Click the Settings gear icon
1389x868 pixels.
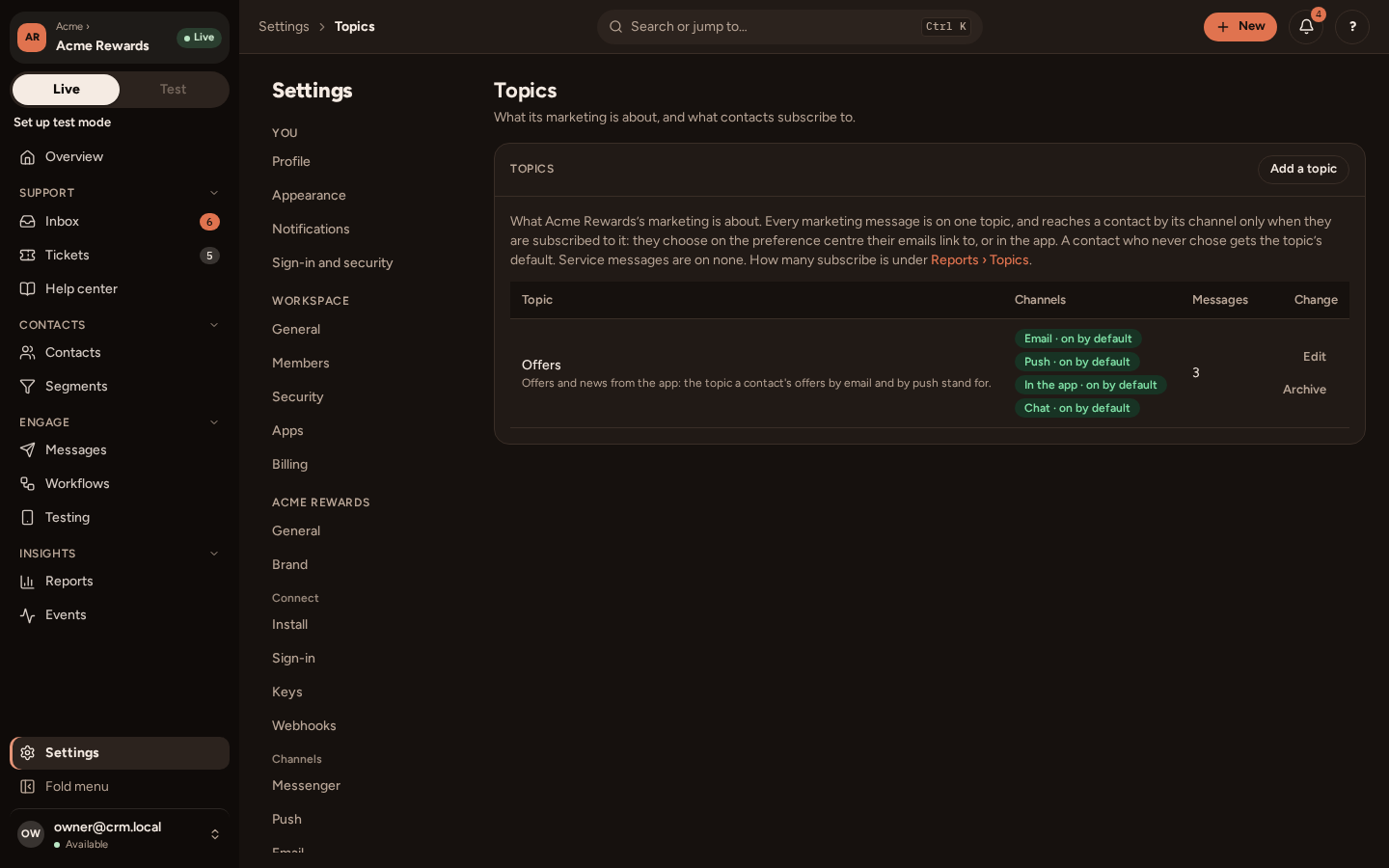[28, 753]
